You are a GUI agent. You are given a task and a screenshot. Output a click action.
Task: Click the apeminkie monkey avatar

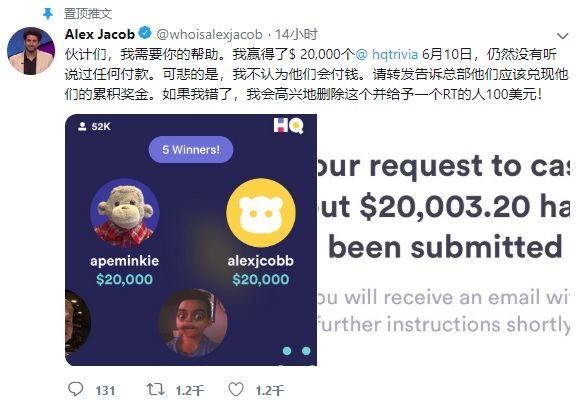[x=125, y=213]
